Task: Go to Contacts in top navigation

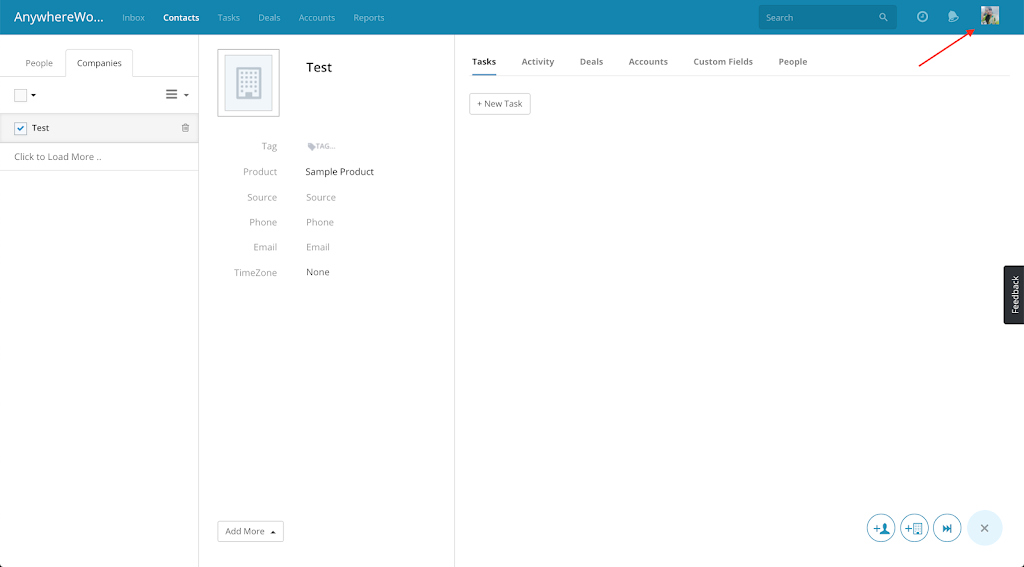Action: click(181, 18)
